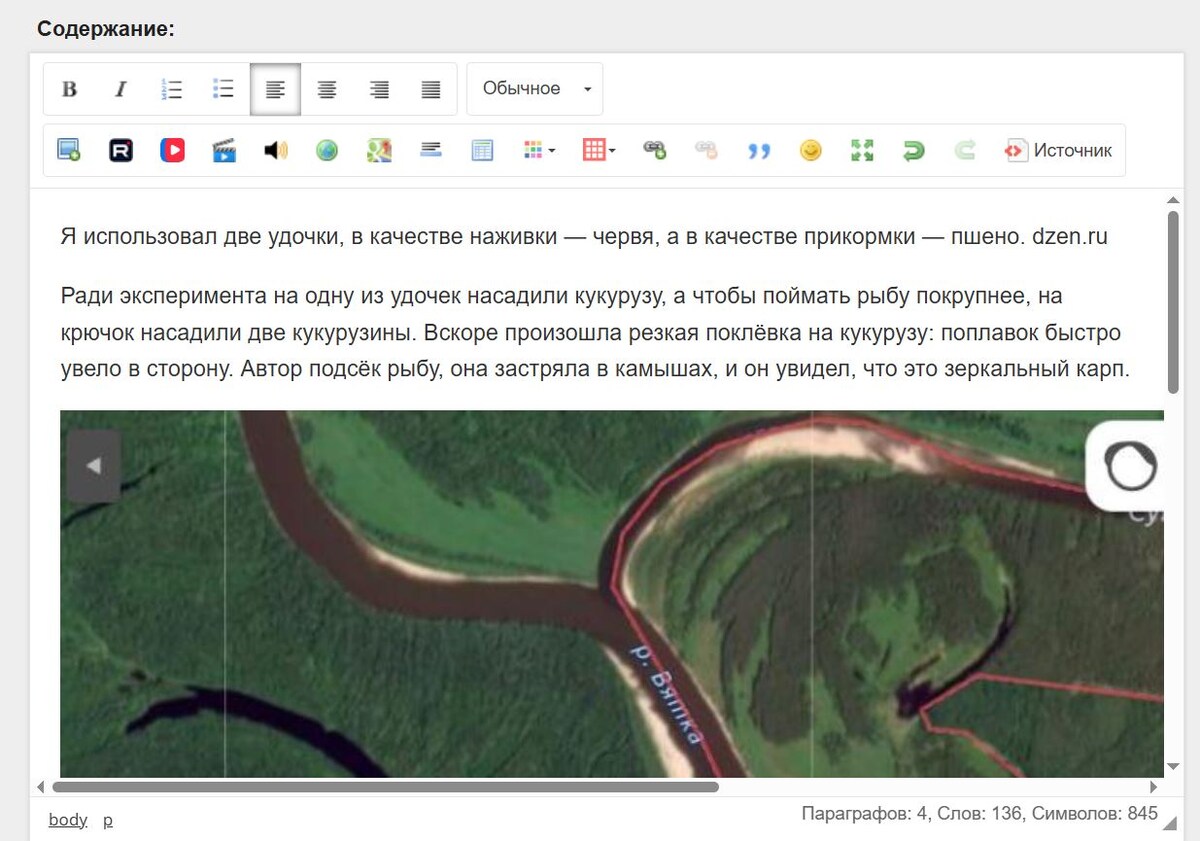Toggle bold formatting
Screen dimensions: 1200x841
tap(69, 89)
